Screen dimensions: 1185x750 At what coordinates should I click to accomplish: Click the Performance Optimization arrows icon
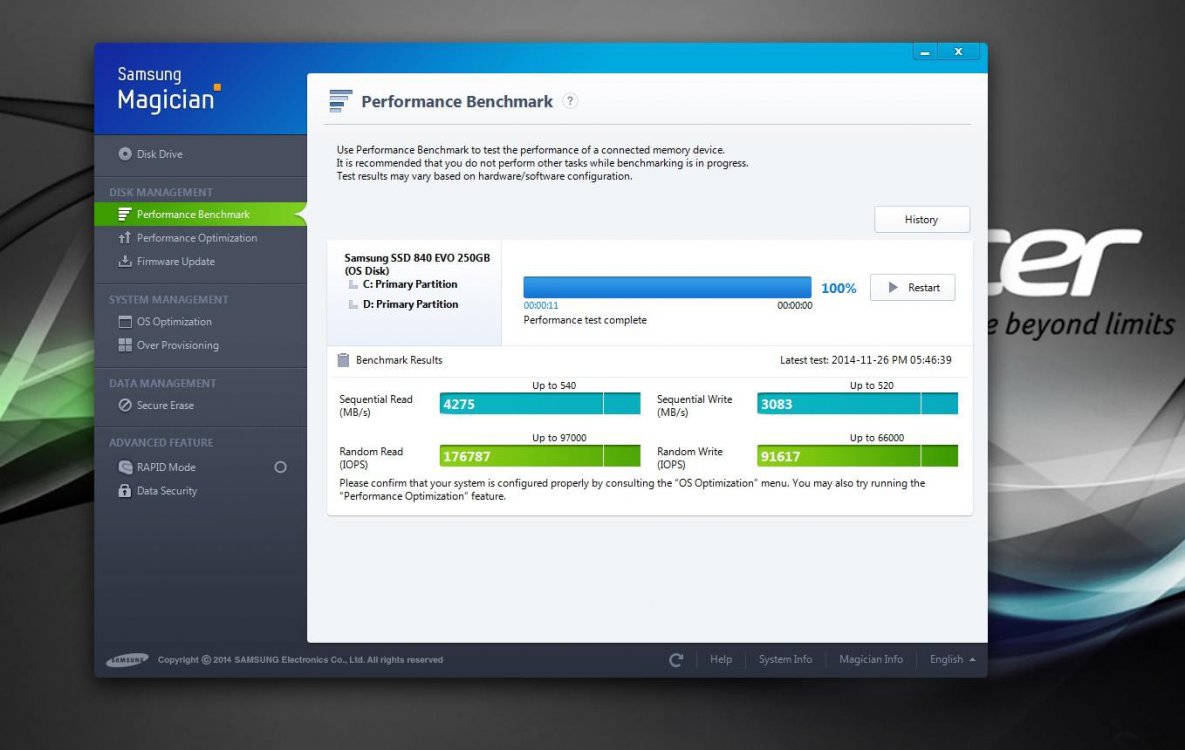click(x=125, y=238)
